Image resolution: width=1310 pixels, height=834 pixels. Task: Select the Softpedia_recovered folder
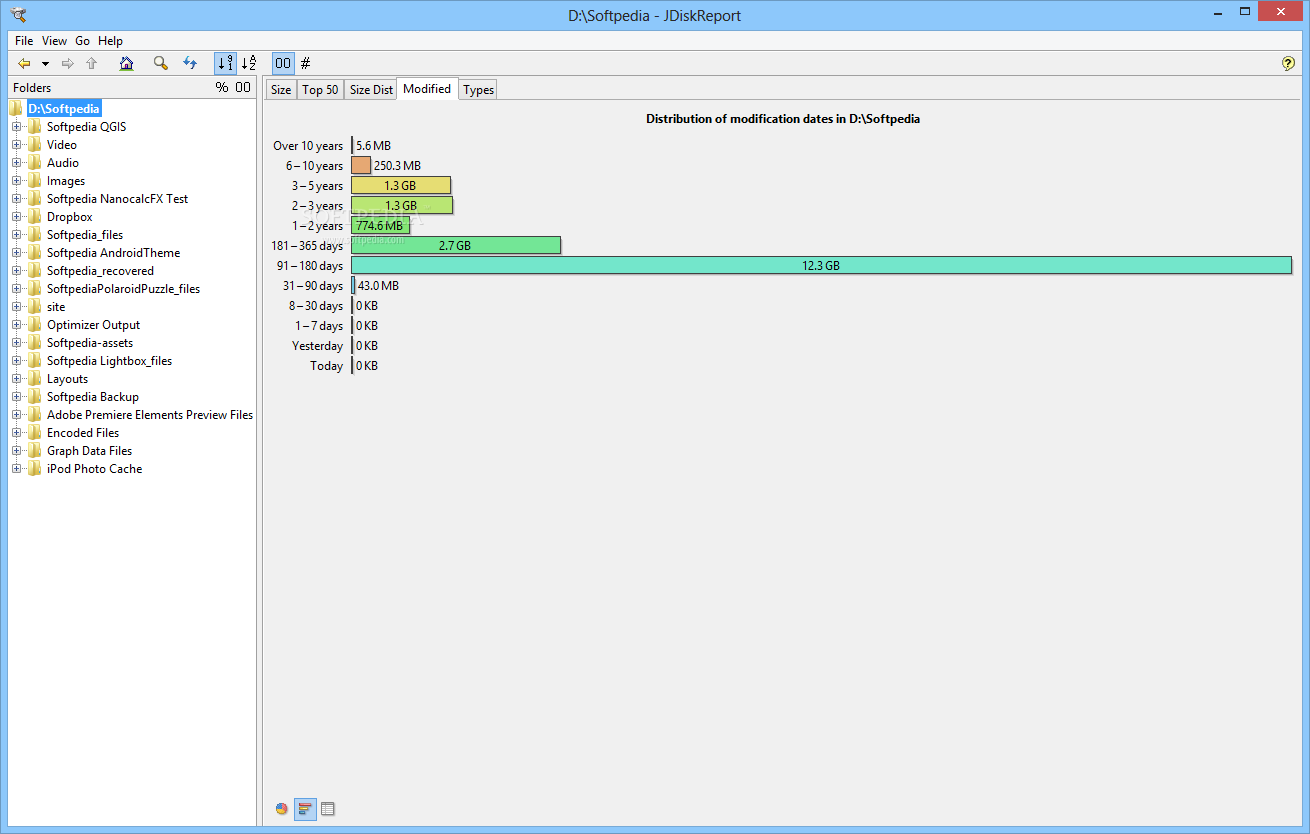click(x=100, y=271)
